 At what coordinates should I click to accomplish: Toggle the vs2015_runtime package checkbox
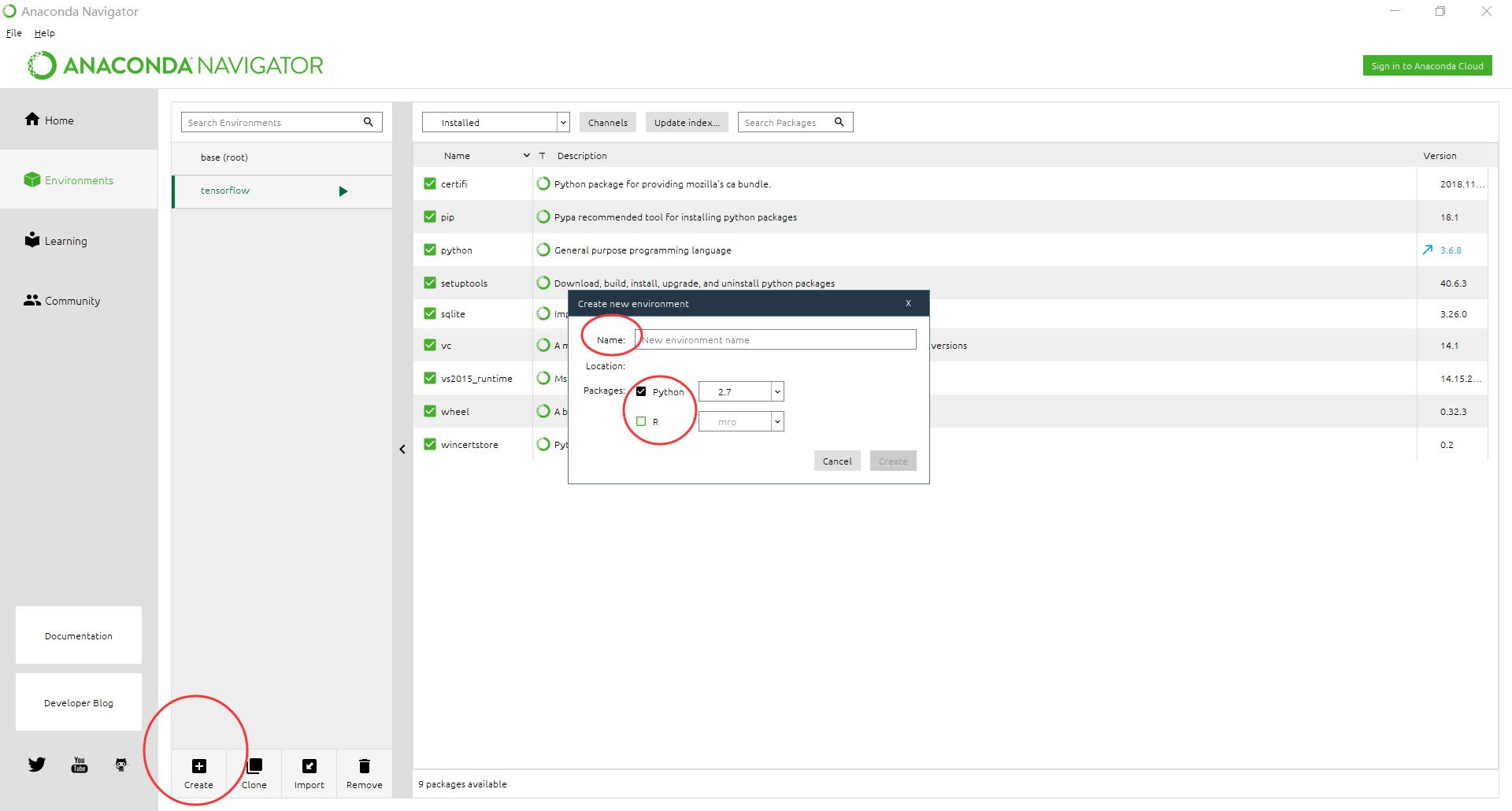point(430,378)
